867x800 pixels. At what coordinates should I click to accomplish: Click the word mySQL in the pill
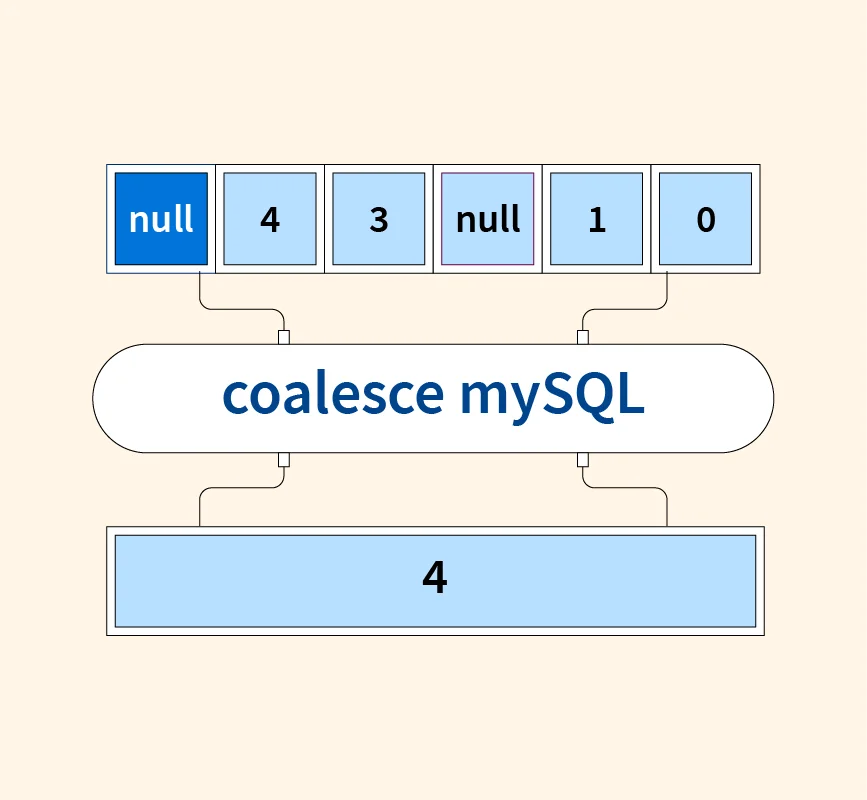pos(552,396)
